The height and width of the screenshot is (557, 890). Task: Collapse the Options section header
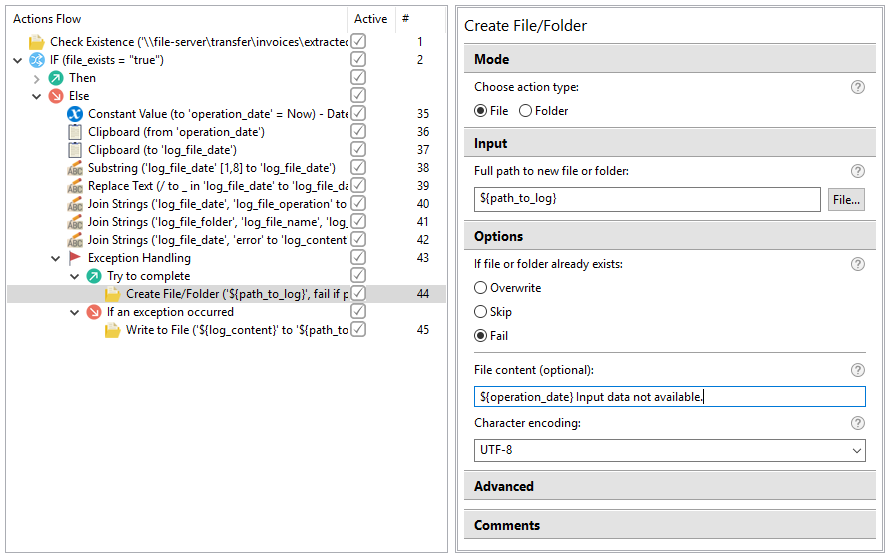point(670,236)
